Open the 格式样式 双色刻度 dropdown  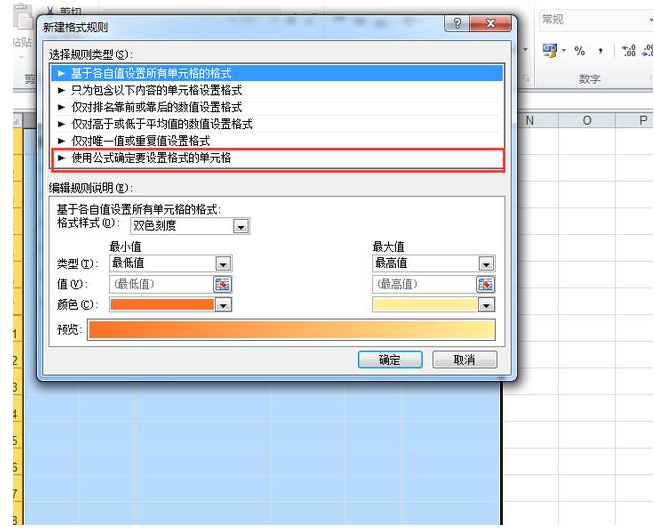[x=241, y=226]
